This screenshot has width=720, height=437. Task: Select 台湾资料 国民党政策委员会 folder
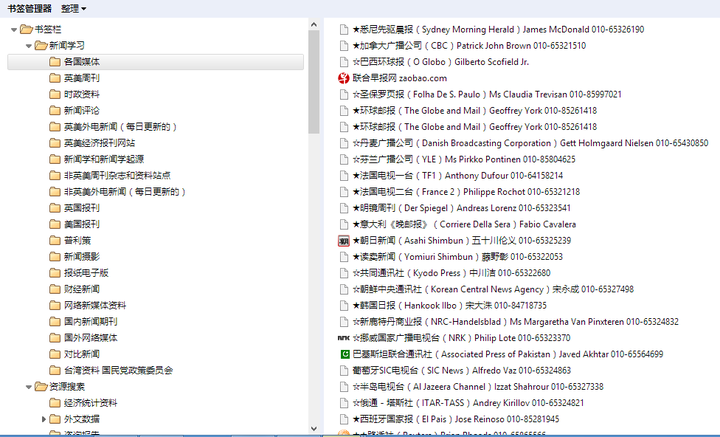(x=118, y=370)
